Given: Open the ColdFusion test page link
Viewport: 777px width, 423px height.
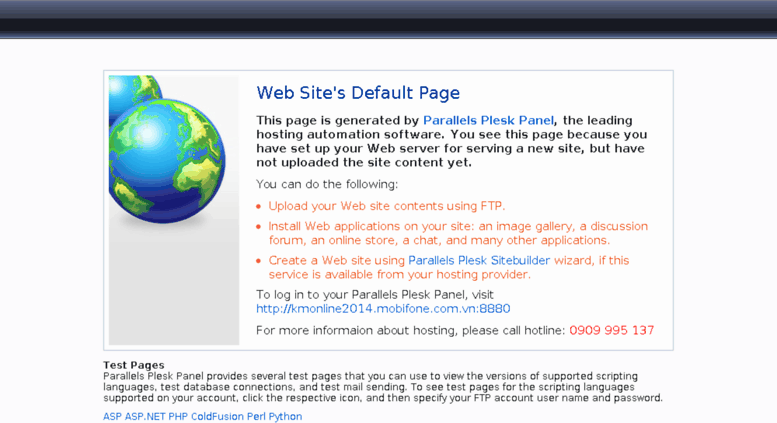Looking at the screenshot, I should click(x=217, y=417).
